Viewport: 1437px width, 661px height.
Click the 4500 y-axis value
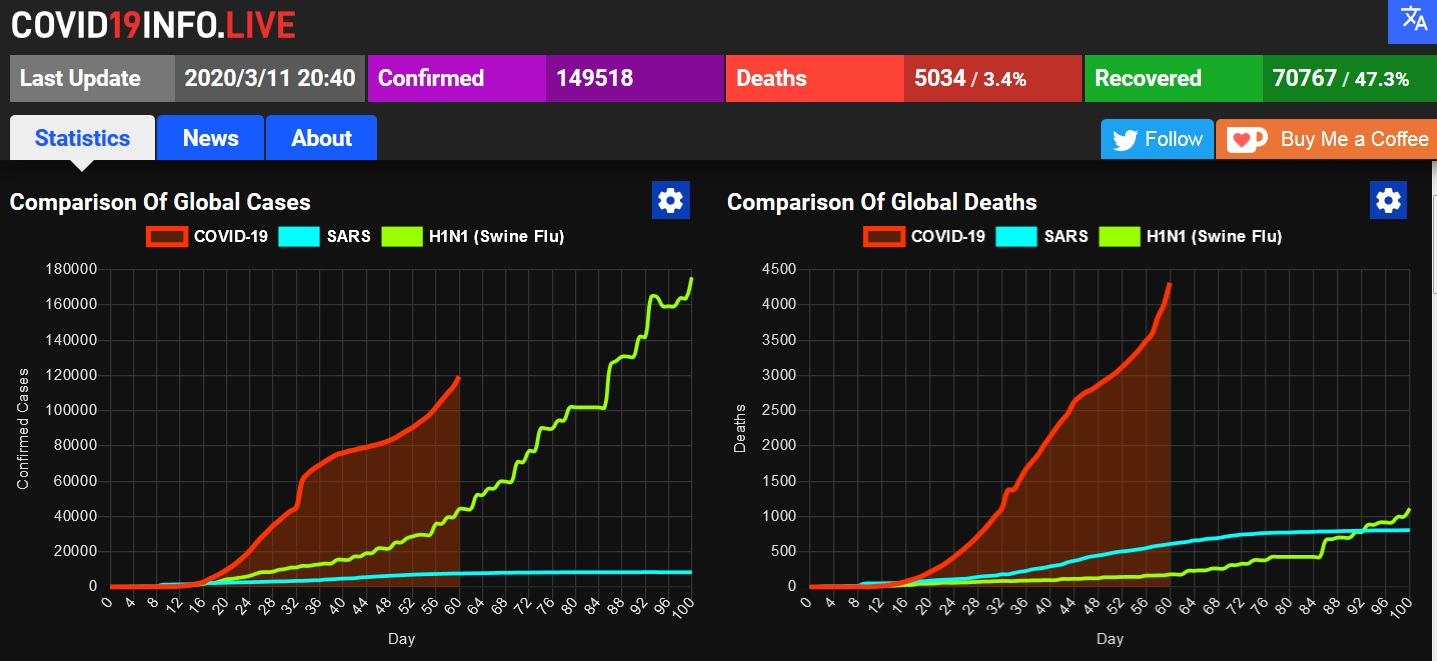coord(779,269)
